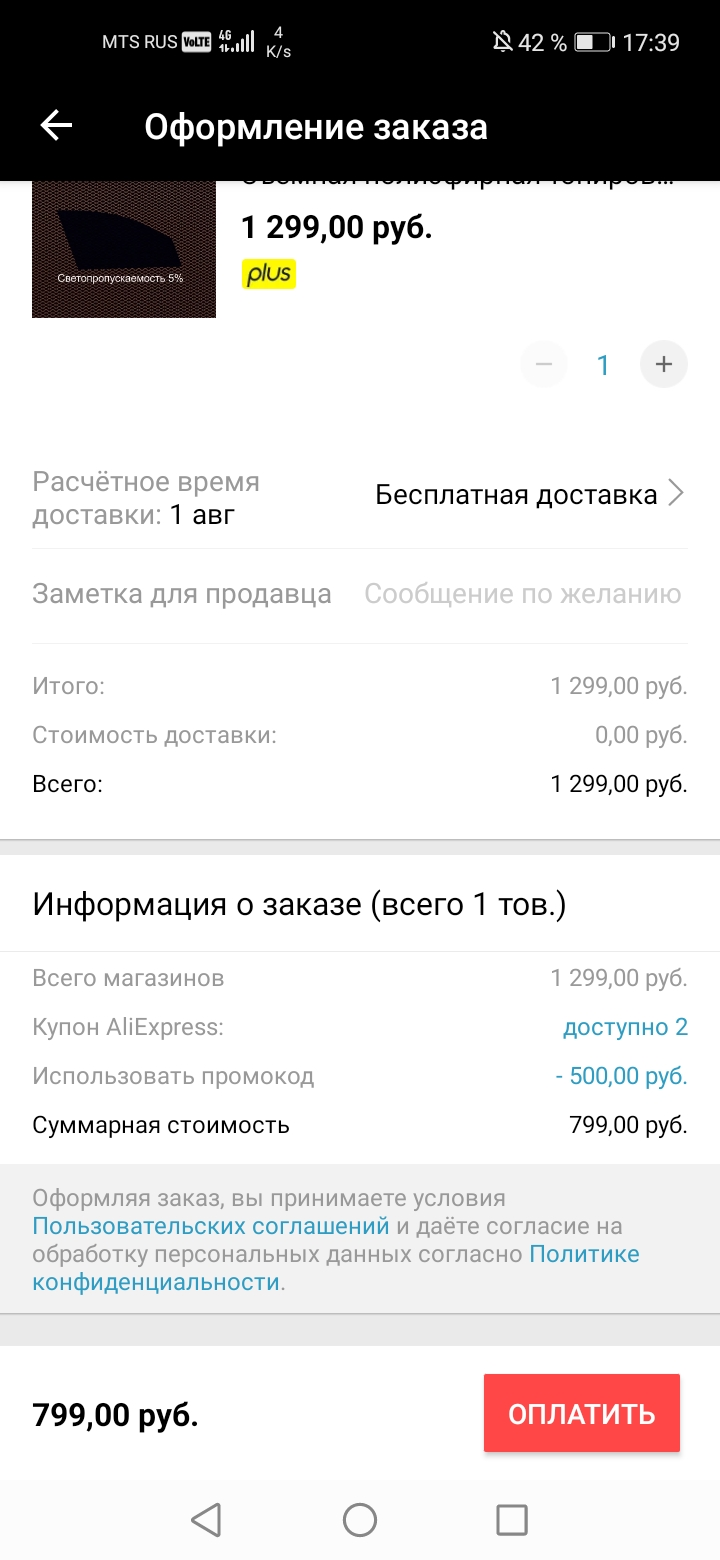Decrease quantity with minus button

(544, 364)
